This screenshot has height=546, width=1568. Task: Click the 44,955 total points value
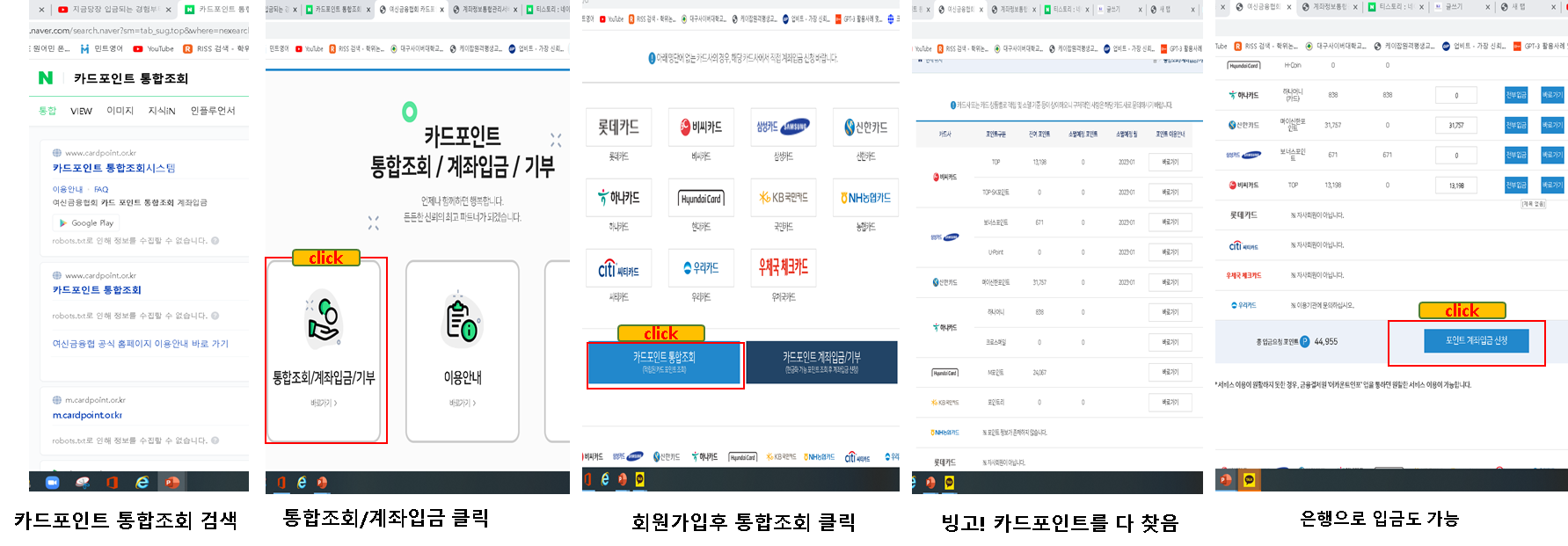coord(1326,342)
